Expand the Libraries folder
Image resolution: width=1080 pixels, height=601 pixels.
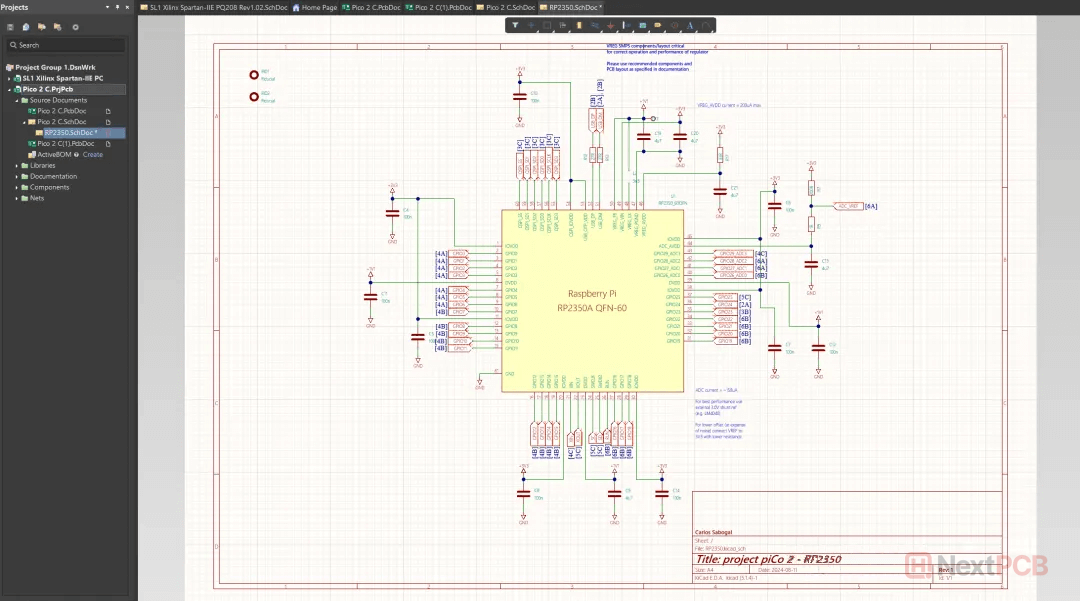pos(16,166)
